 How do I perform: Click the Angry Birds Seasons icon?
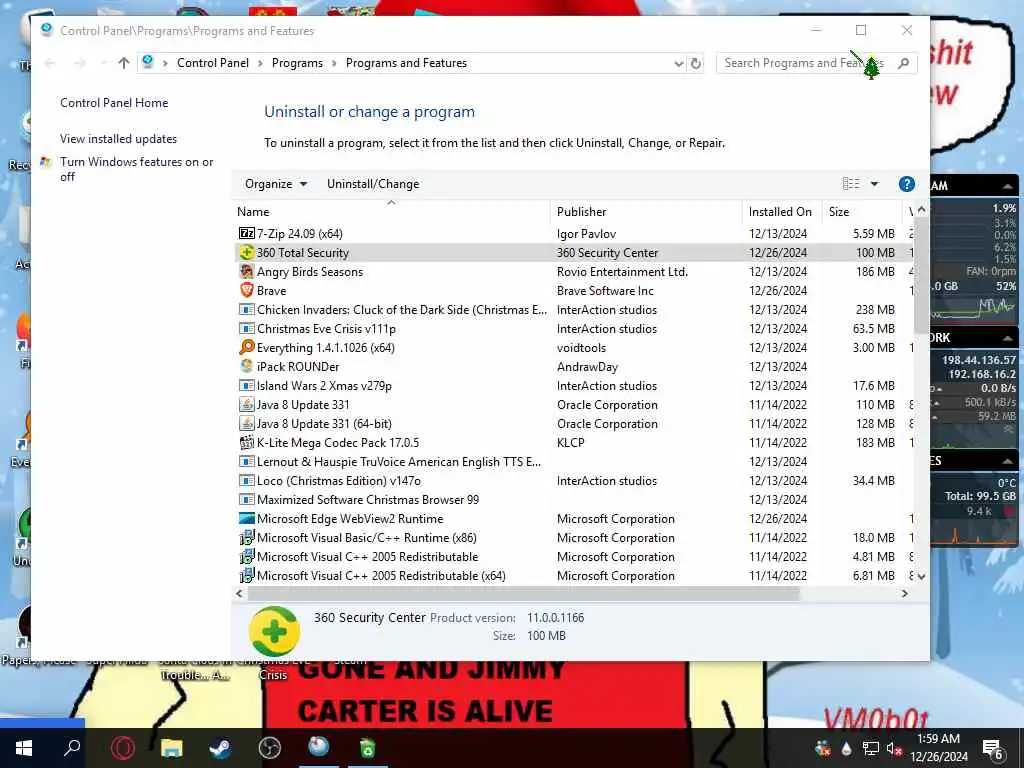click(x=246, y=271)
